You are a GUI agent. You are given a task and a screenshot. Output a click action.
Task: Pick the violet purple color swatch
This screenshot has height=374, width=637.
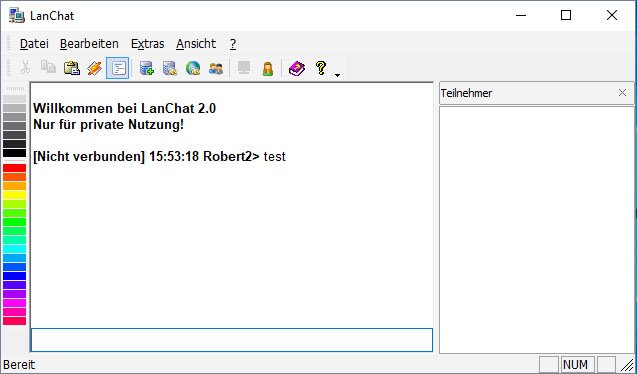pyautogui.click(x=15, y=294)
